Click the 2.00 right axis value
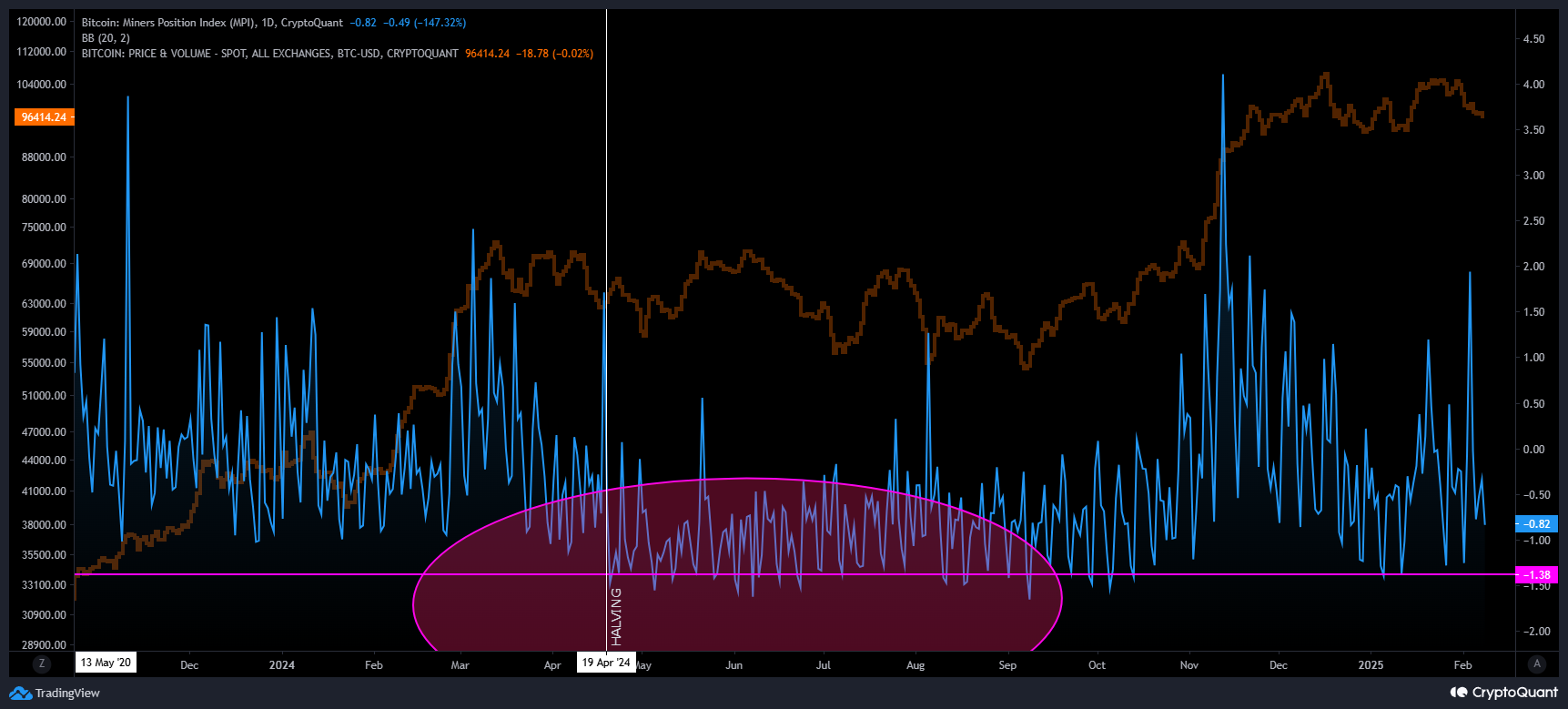The width and height of the screenshot is (1568, 709). pyautogui.click(x=1533, y=267)
